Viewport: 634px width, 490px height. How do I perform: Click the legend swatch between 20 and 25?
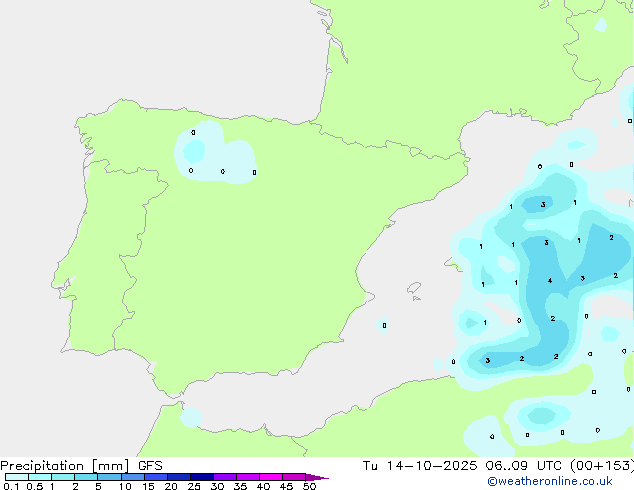coord(179,477)
